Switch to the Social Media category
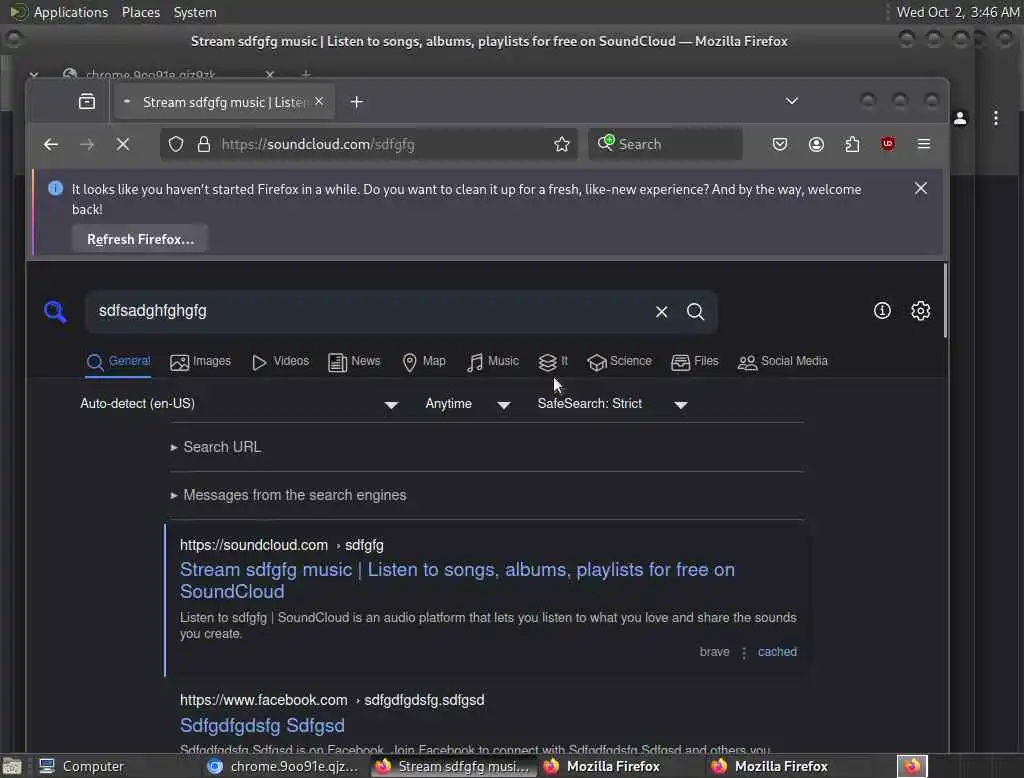Viewport: 1024px width, 778px height. pos(782,361)
